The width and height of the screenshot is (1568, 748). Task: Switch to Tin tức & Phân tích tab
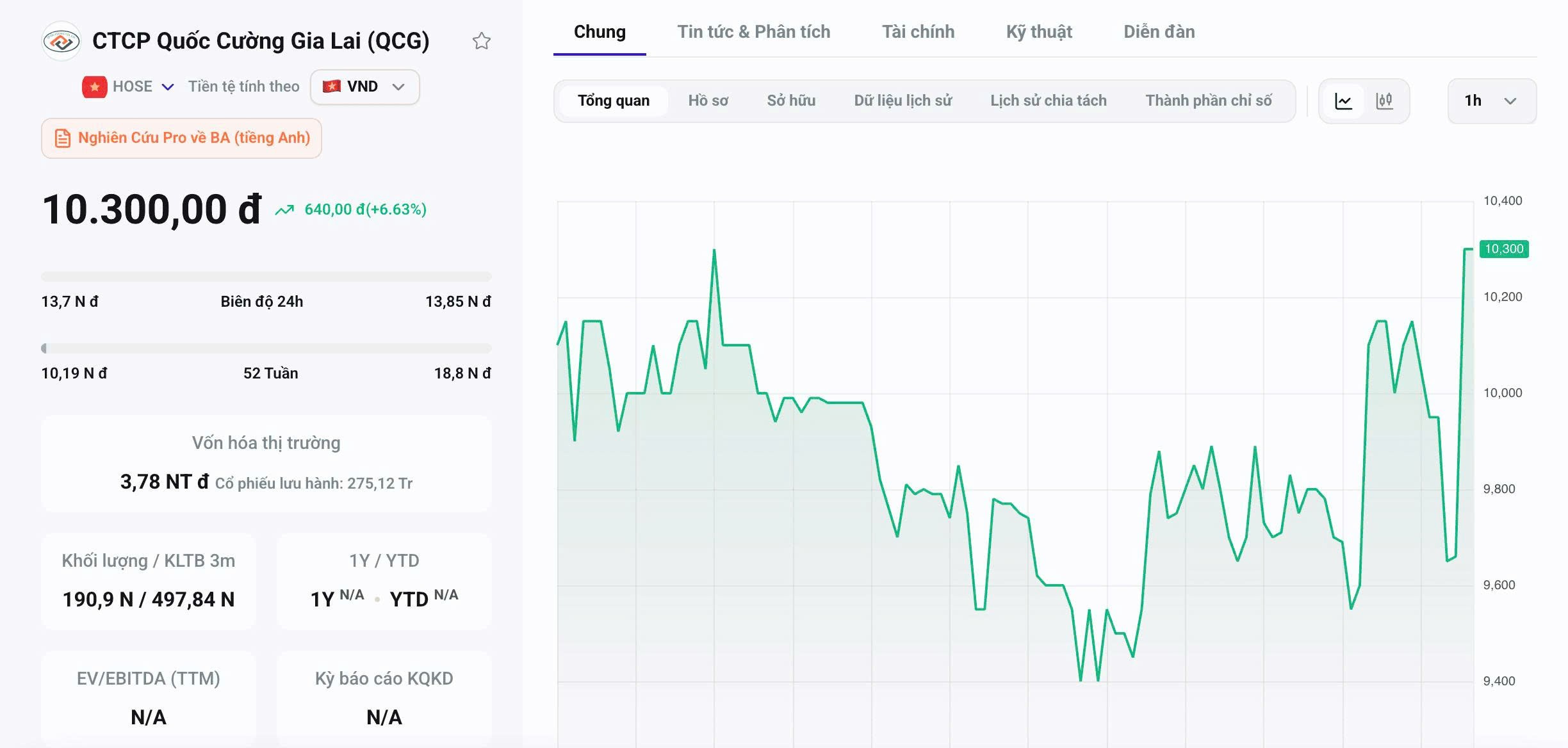pyautogui.click(x=754, y=32)
